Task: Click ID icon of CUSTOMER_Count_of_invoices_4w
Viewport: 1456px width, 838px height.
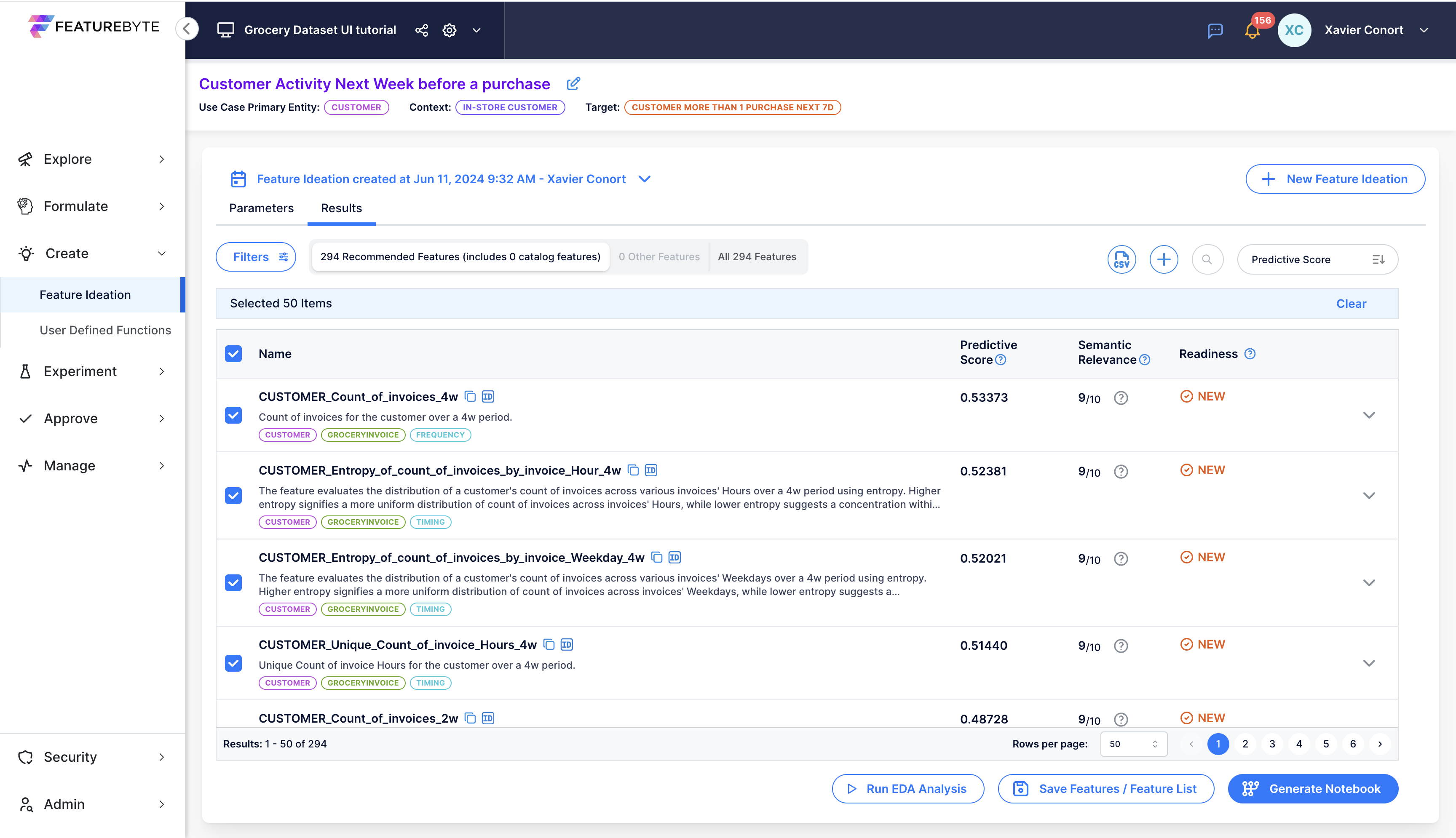Action: [487, 397]
